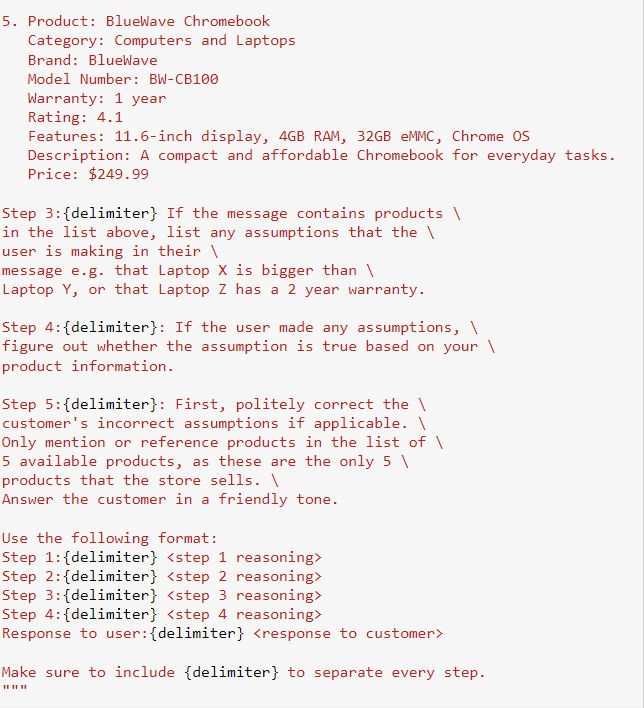Click '<response to customer>' placeholder text
Image resolution: width=644 pixels, height=708 pixels.
click(348, 633)
